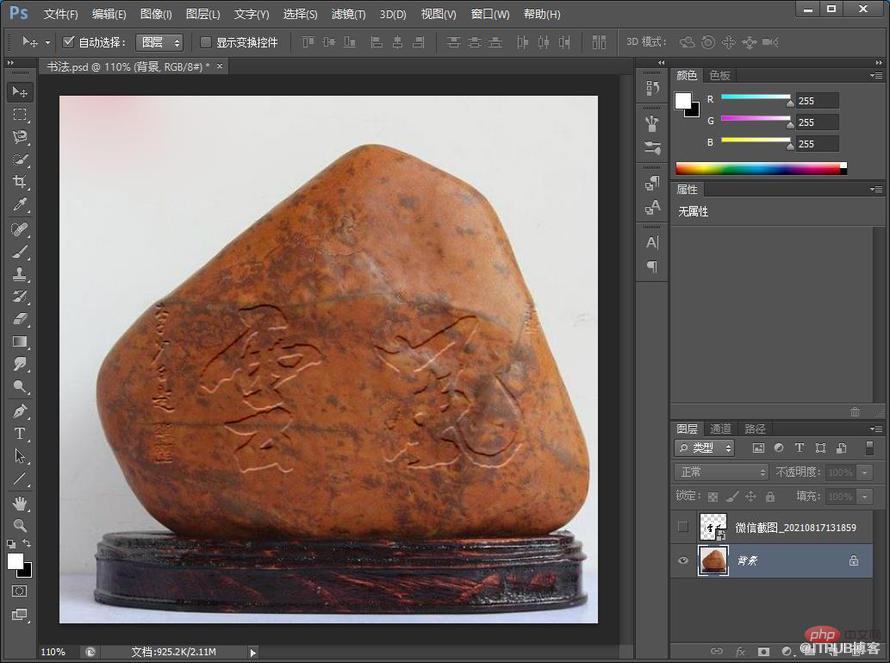Enable the 显示变换控件 checkbox
The width and height of the screenshot is (890, 663).
point(205,42)
